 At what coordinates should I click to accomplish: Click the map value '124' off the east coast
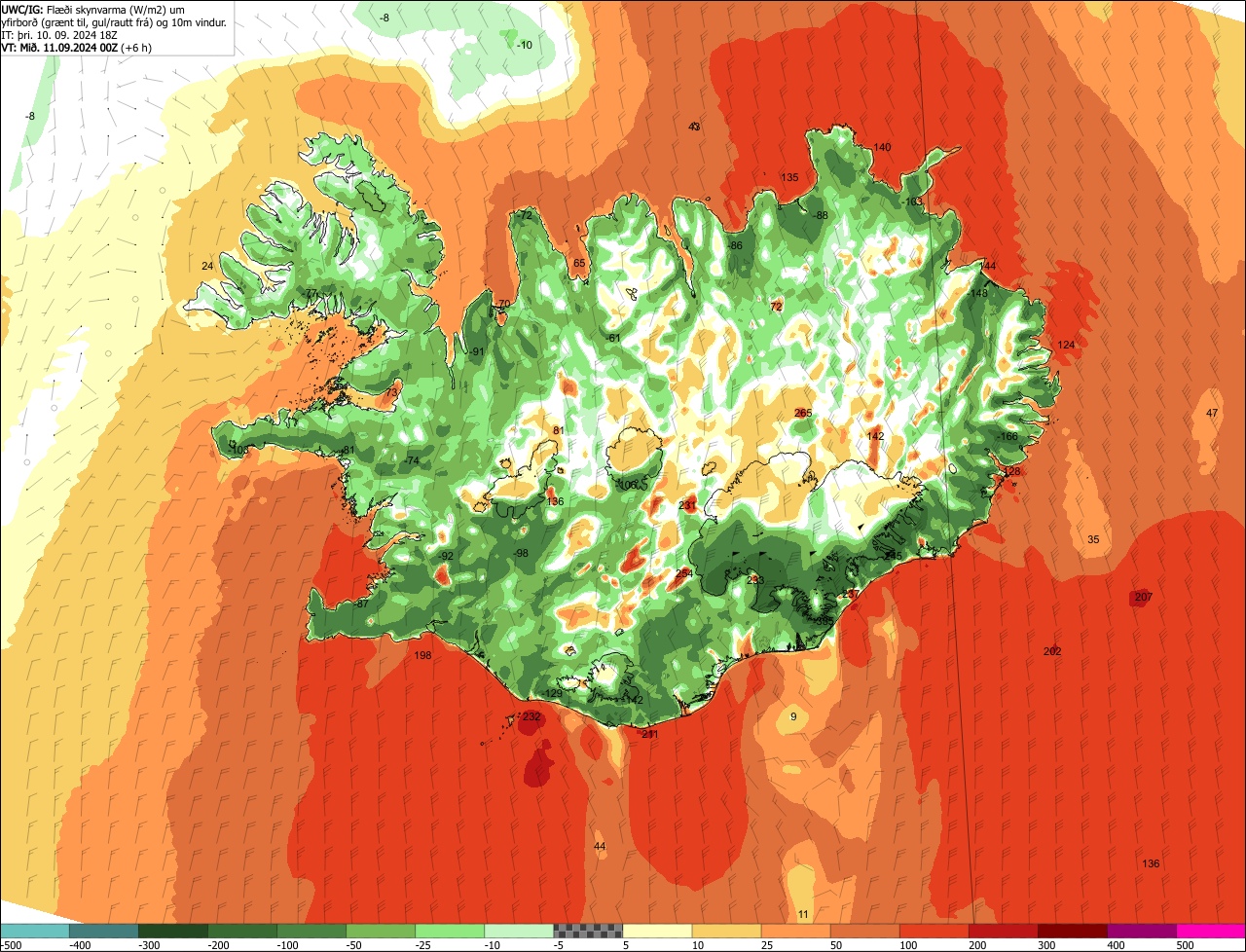[x=1066, y=345]
